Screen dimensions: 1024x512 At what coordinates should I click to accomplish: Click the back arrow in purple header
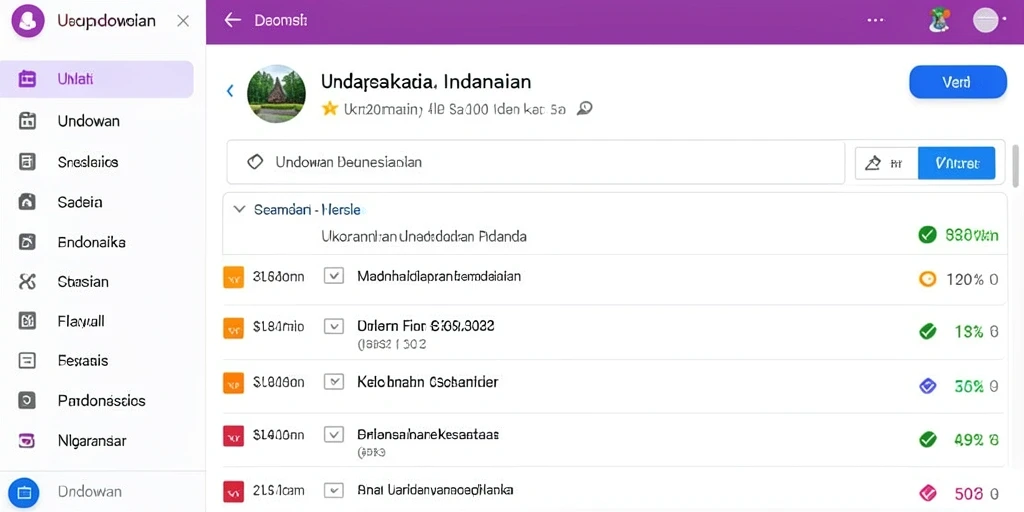coord(232,20)
